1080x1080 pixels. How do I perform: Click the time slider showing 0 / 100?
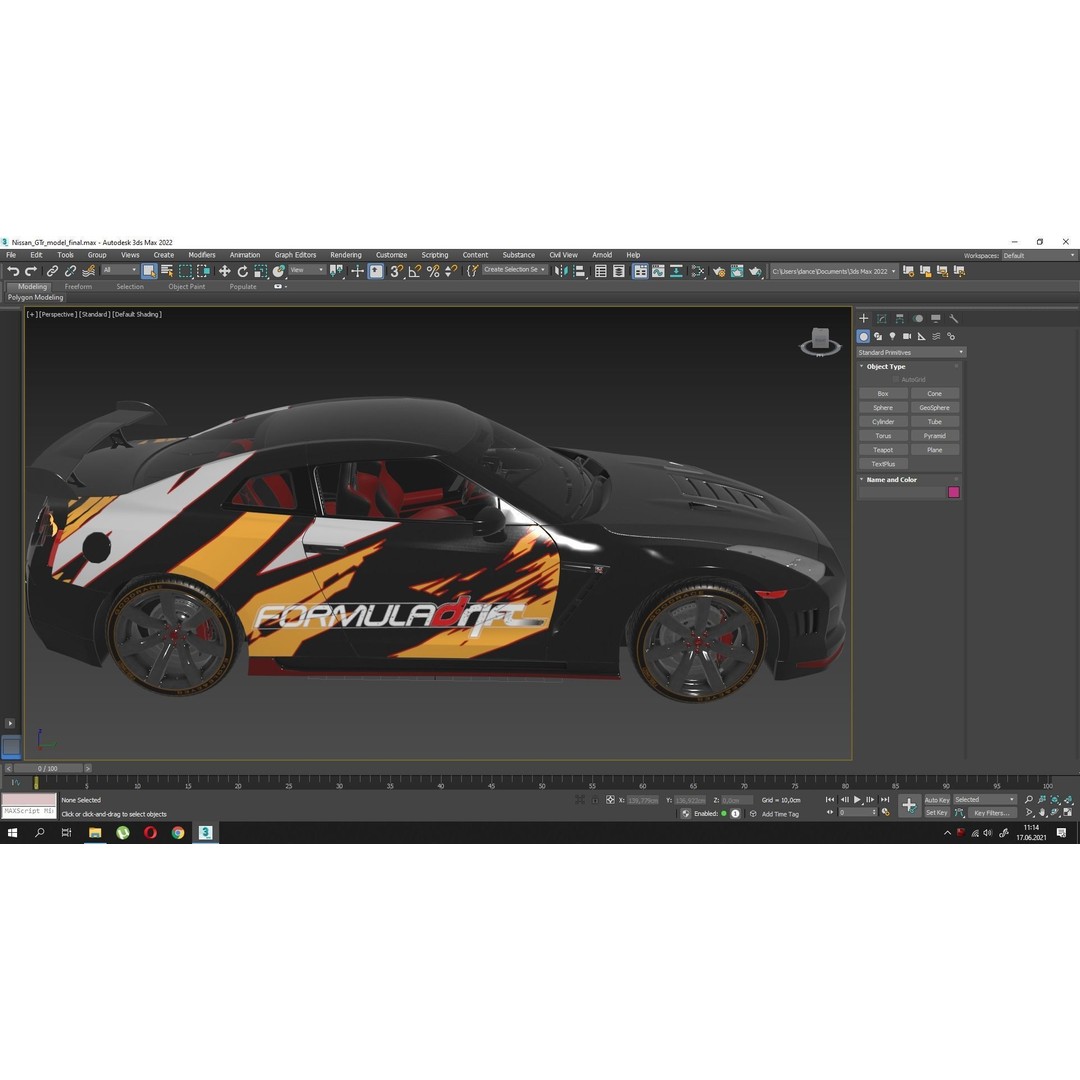pos(48,769)
